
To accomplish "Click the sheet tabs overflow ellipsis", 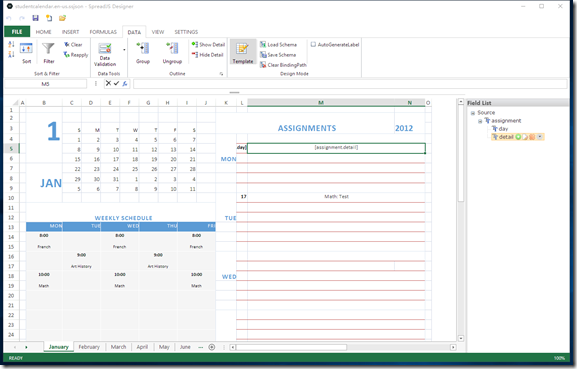I will click(x=201, y=347).
